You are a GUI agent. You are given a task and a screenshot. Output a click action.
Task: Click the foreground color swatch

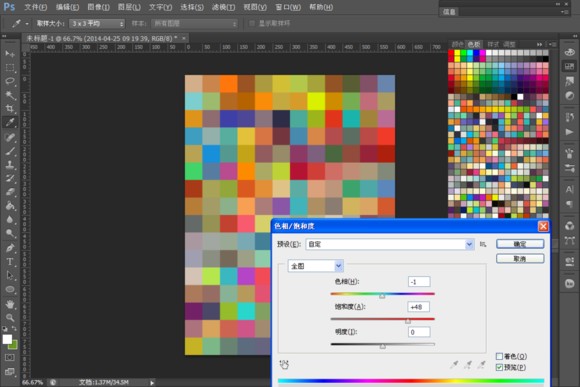7,339
